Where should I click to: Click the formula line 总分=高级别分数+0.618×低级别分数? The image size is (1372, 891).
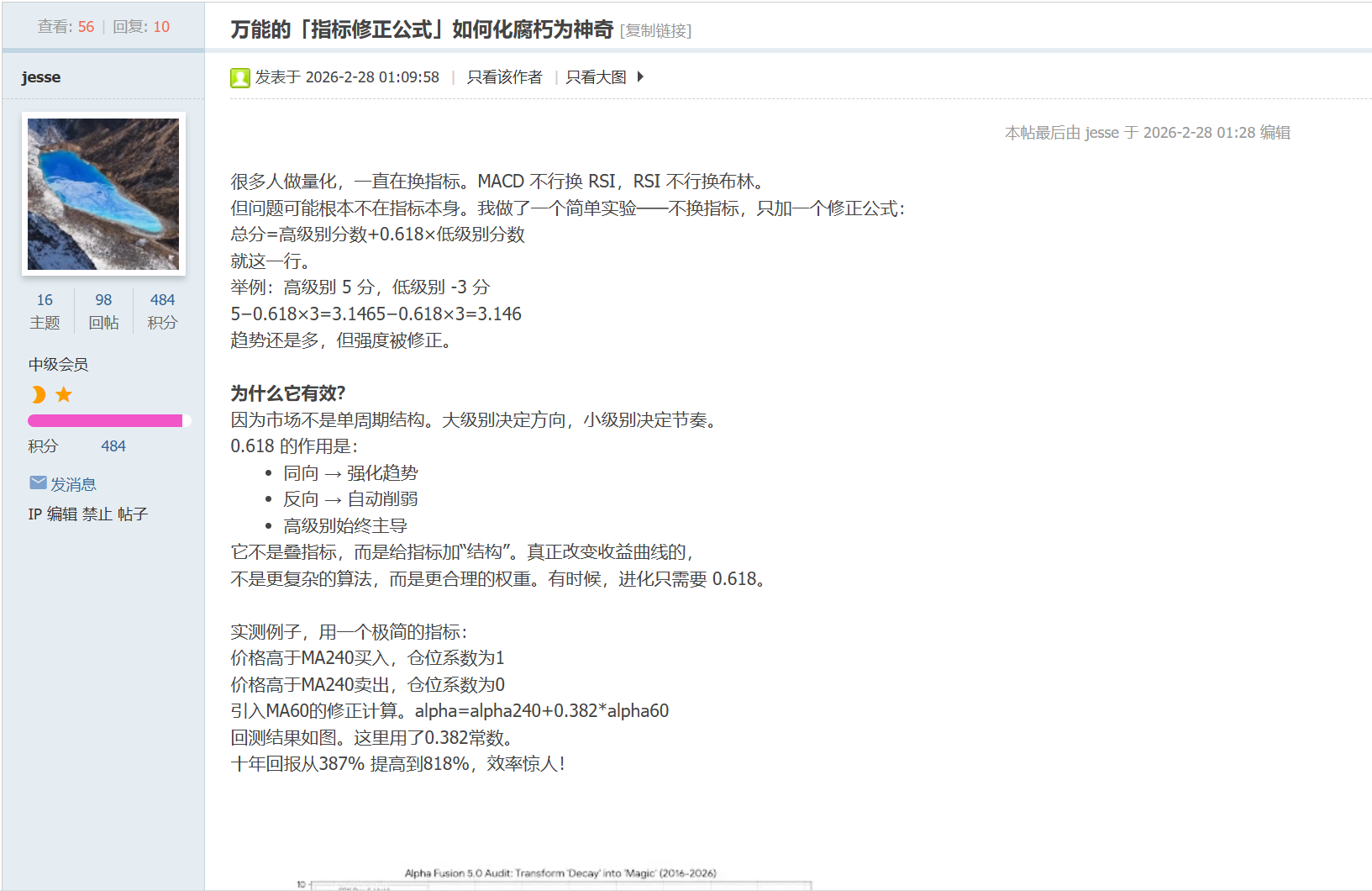coord(378,235)
